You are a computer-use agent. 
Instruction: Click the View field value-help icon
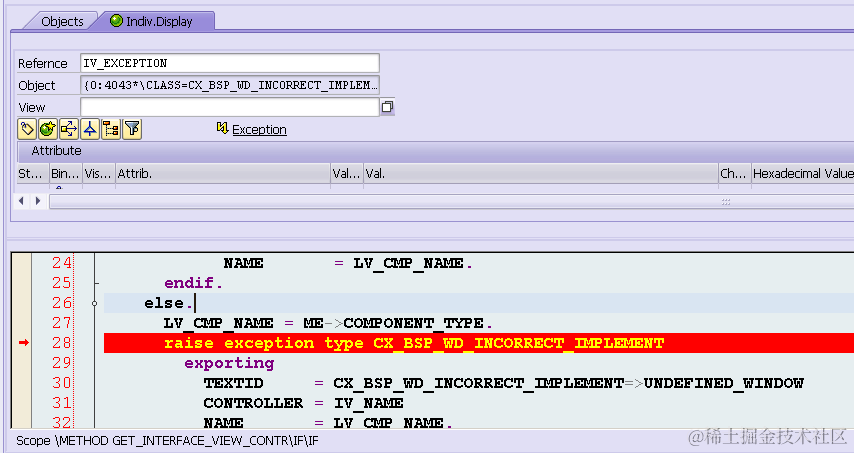click(387, 107)
